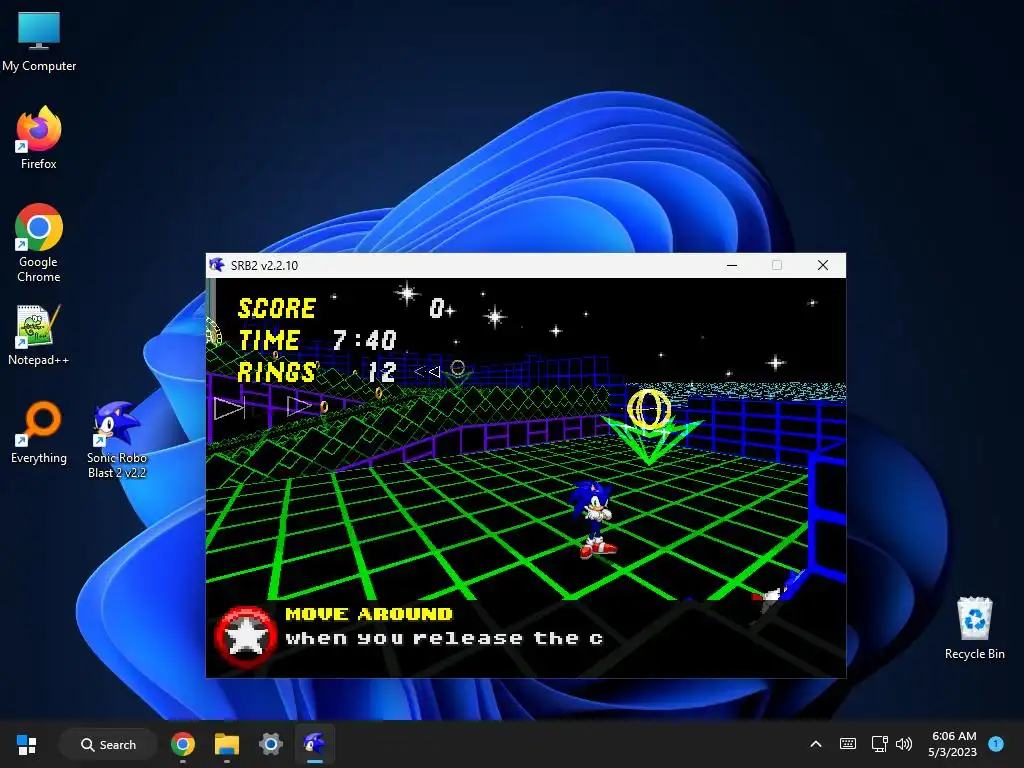Open the notification badge in tray
The image size is (1024, 768).
[996, 743]
